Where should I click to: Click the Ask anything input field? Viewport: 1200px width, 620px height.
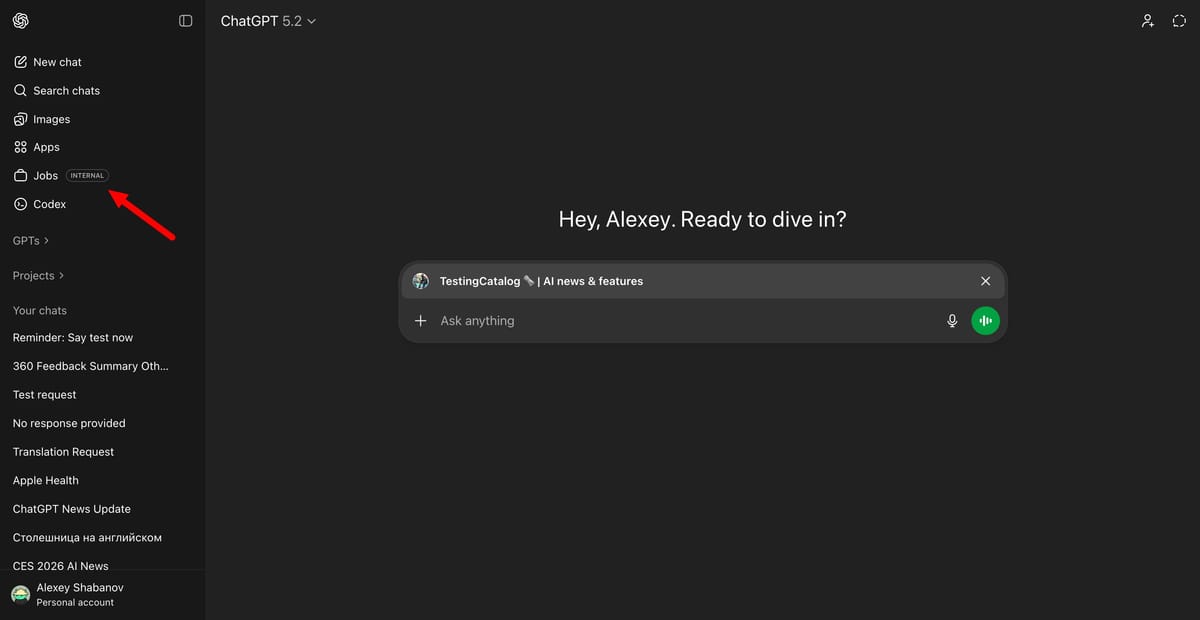[x=600, y=320]
